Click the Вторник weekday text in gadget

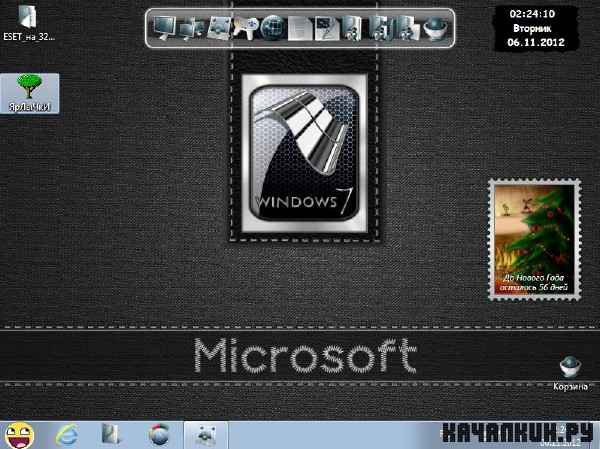[x=532, y=28]
